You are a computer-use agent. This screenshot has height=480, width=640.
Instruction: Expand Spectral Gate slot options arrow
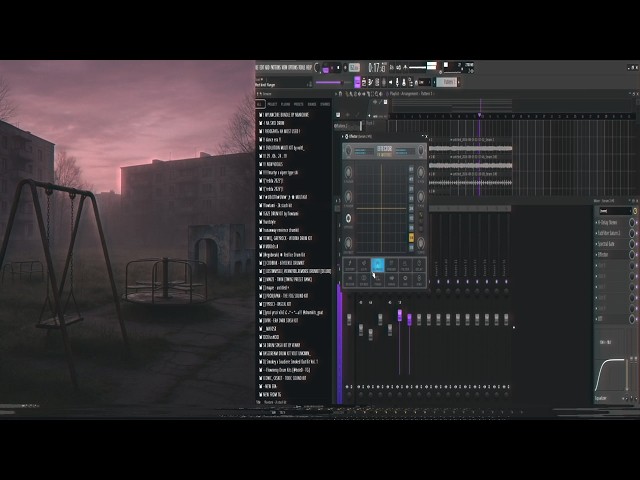coord(596,244)
